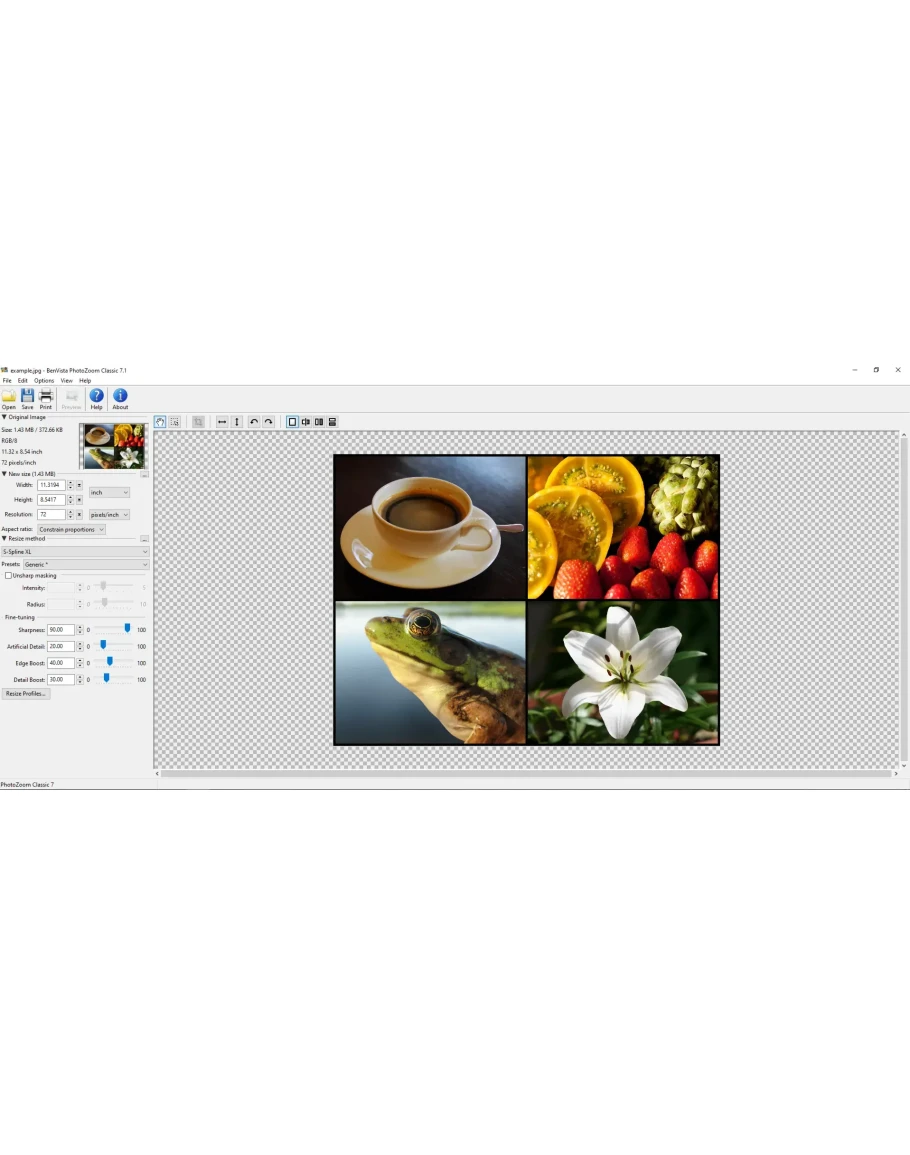Click the Sharpness slider handle
The image size is (910, 1155).
(127, 628)
